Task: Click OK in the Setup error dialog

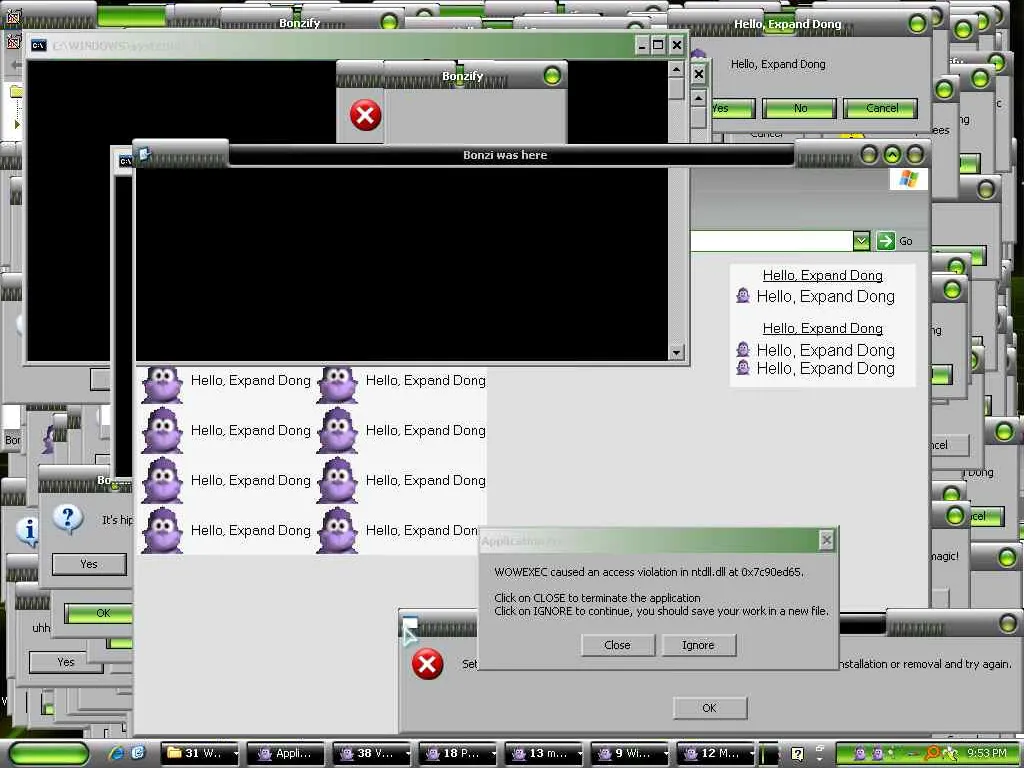Action: coord(709,708)
